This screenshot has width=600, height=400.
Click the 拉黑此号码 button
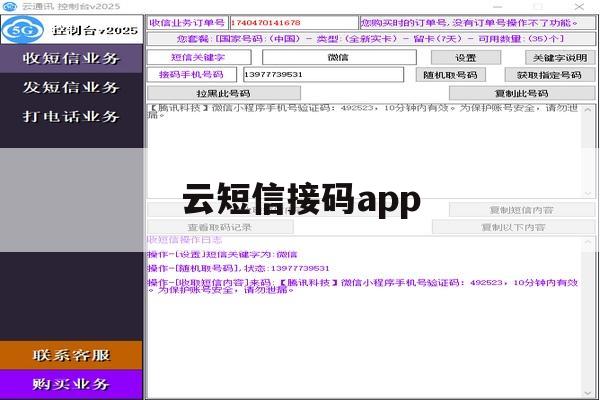coord(224,93)
